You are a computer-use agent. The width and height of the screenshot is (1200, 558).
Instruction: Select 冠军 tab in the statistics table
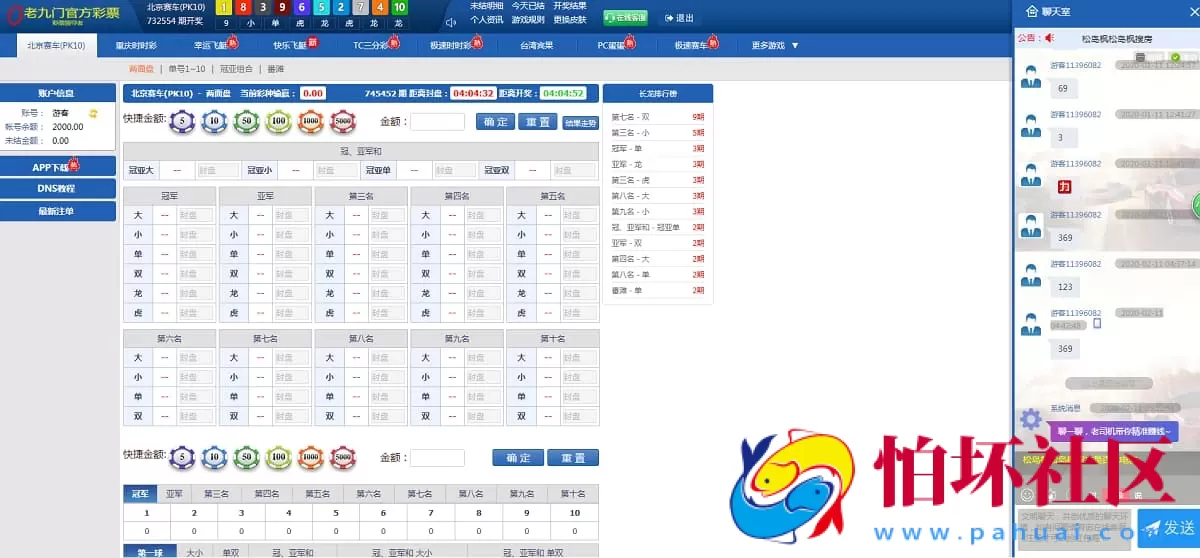(140, 494)
